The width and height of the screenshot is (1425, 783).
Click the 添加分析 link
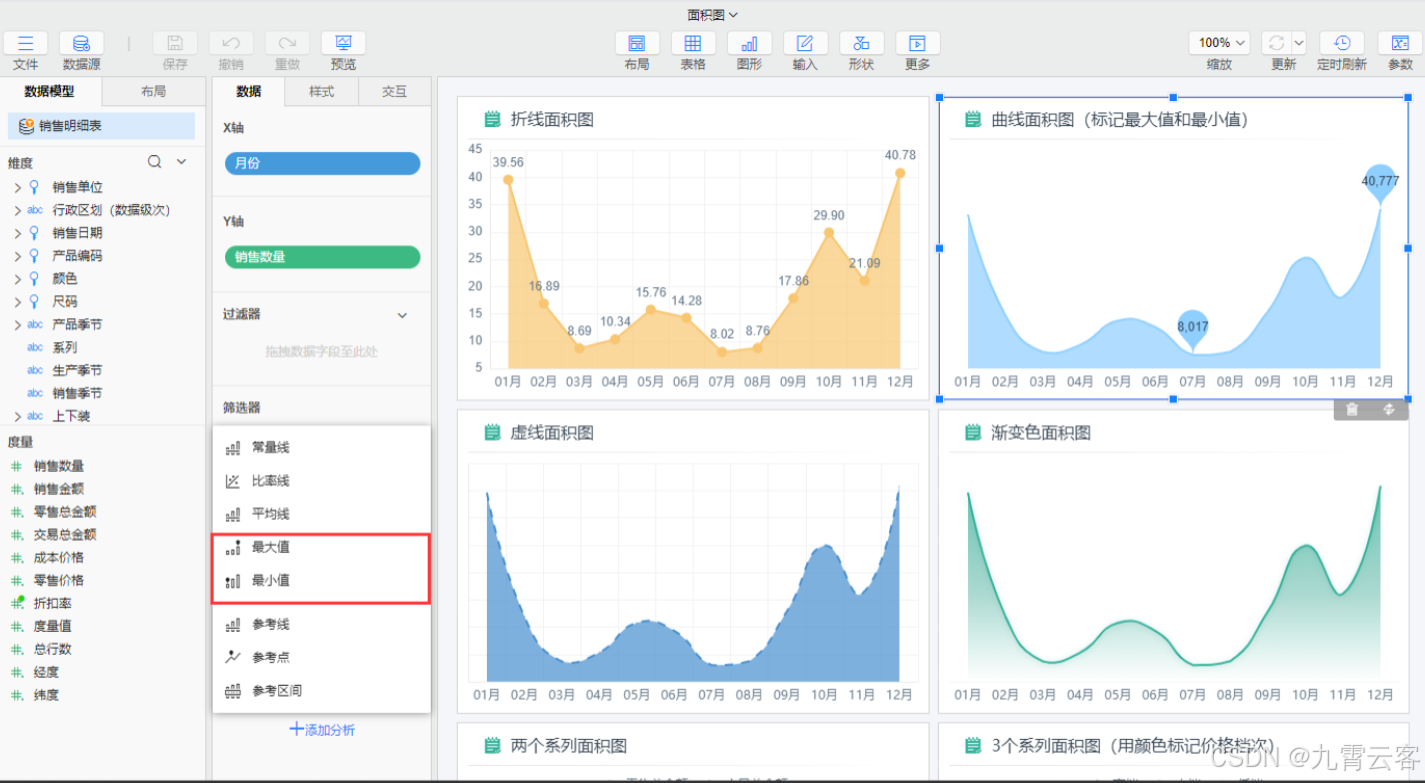tap(322, 730)
